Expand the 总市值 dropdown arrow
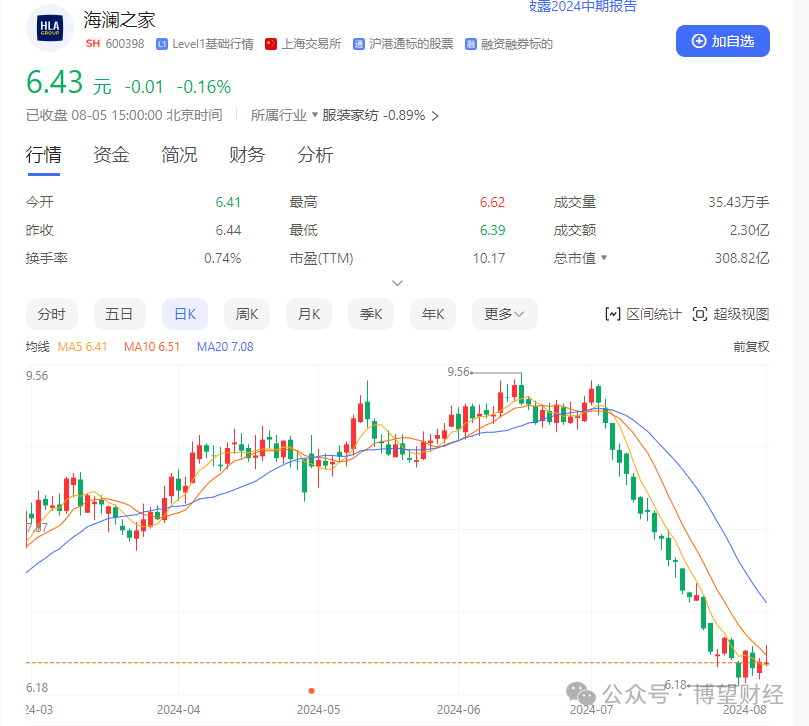809x726 pixels. 604,257
